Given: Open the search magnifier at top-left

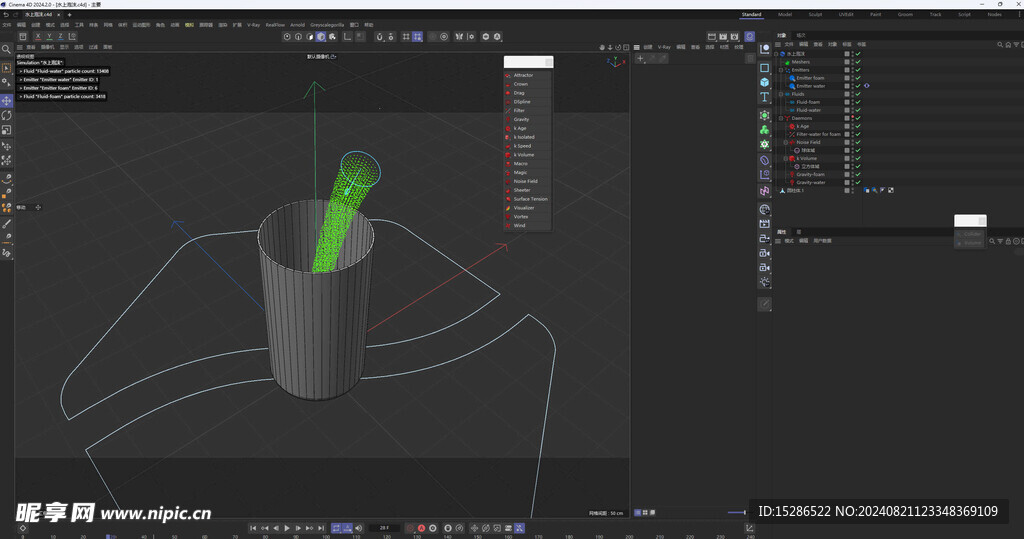Looking at the screenshot, I should coord(7,50).
